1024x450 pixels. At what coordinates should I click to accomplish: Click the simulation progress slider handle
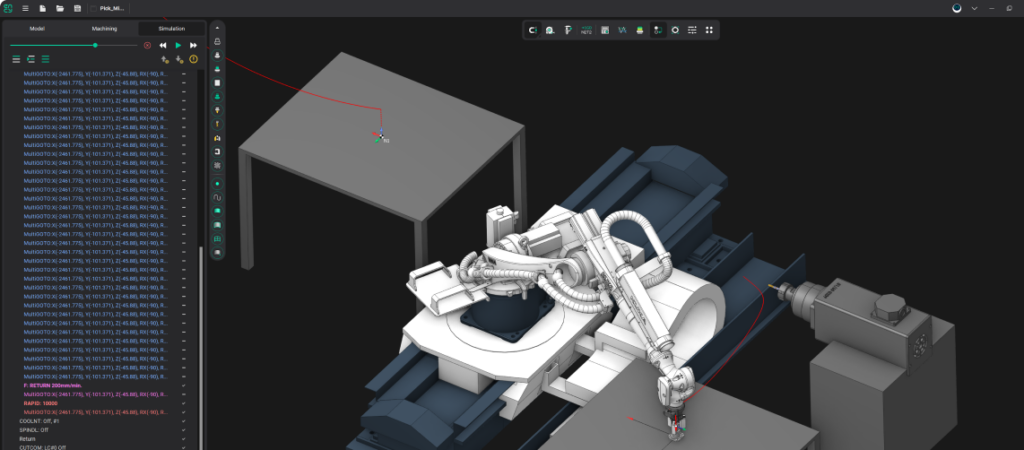click(x=95, y=45)
